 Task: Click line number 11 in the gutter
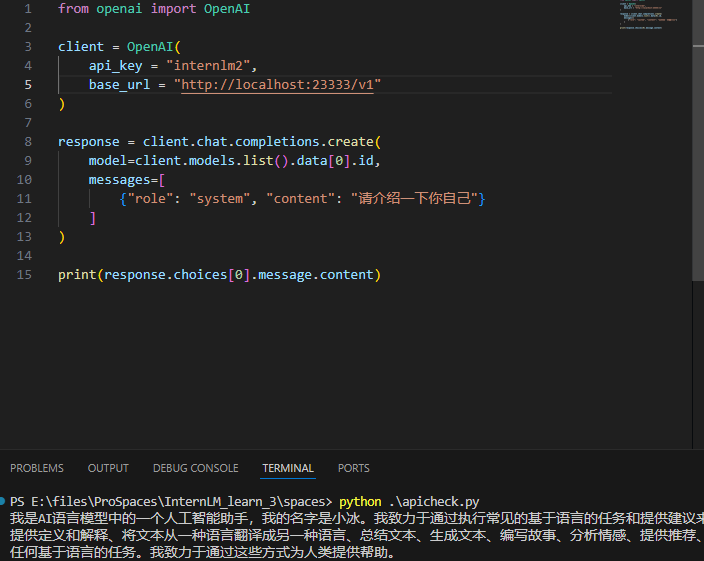24,199
